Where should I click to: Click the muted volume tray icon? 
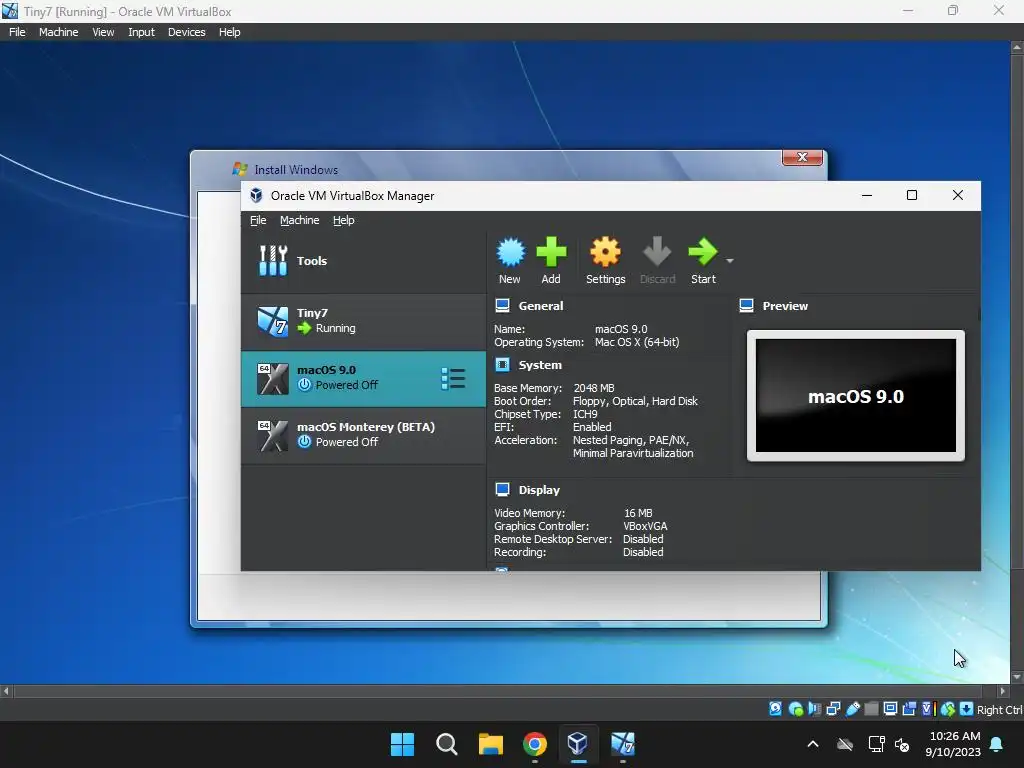(x=902, y=744)
